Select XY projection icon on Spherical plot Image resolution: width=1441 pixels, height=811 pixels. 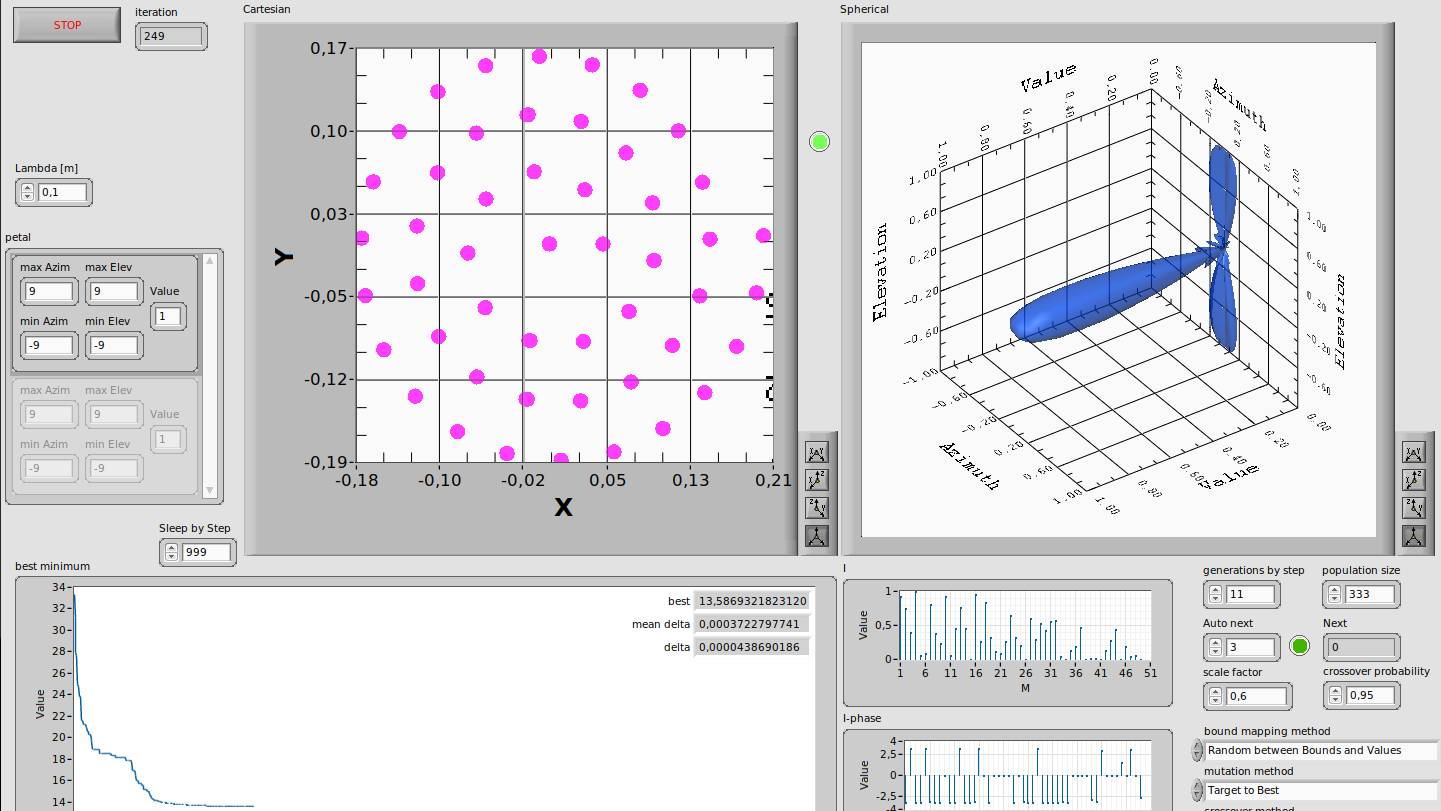click(x=1414, y=453)
